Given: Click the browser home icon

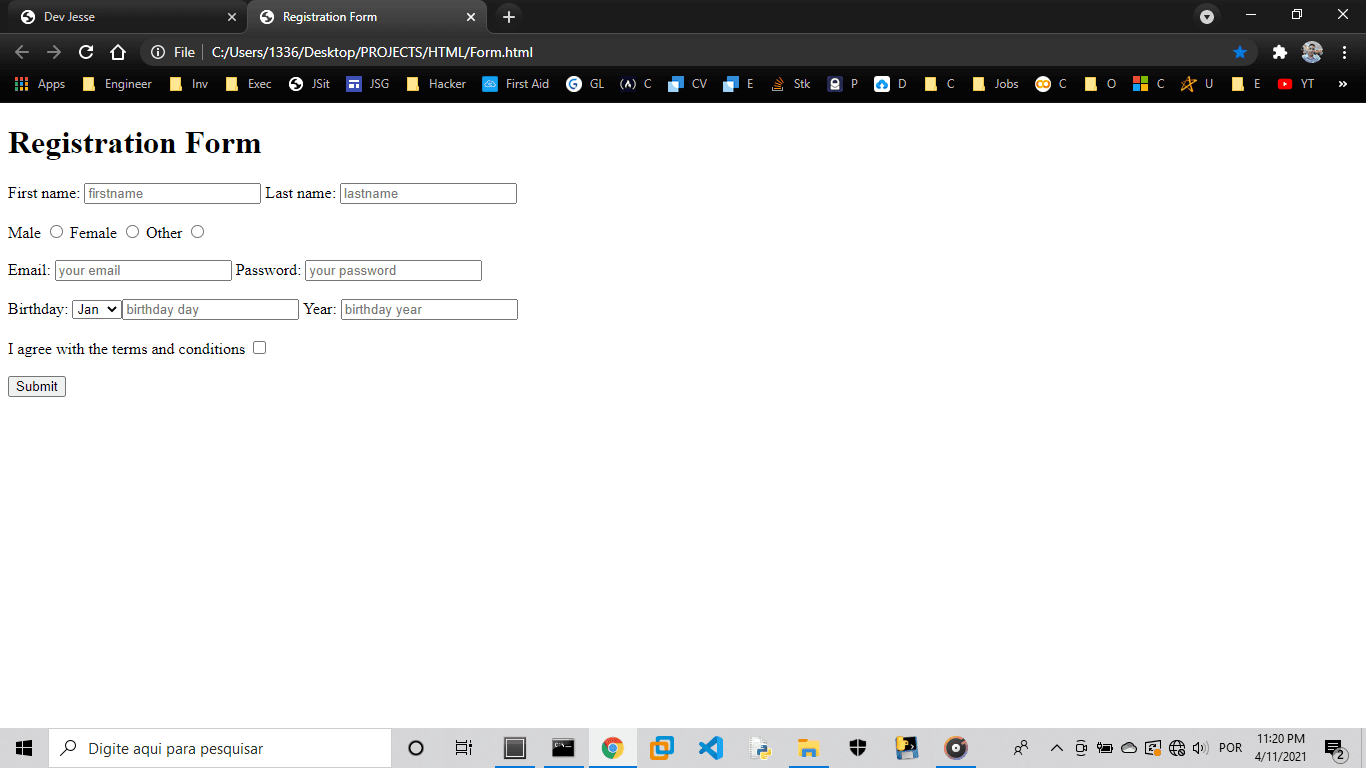Looking at the screenshot, I should click(118, 52).
